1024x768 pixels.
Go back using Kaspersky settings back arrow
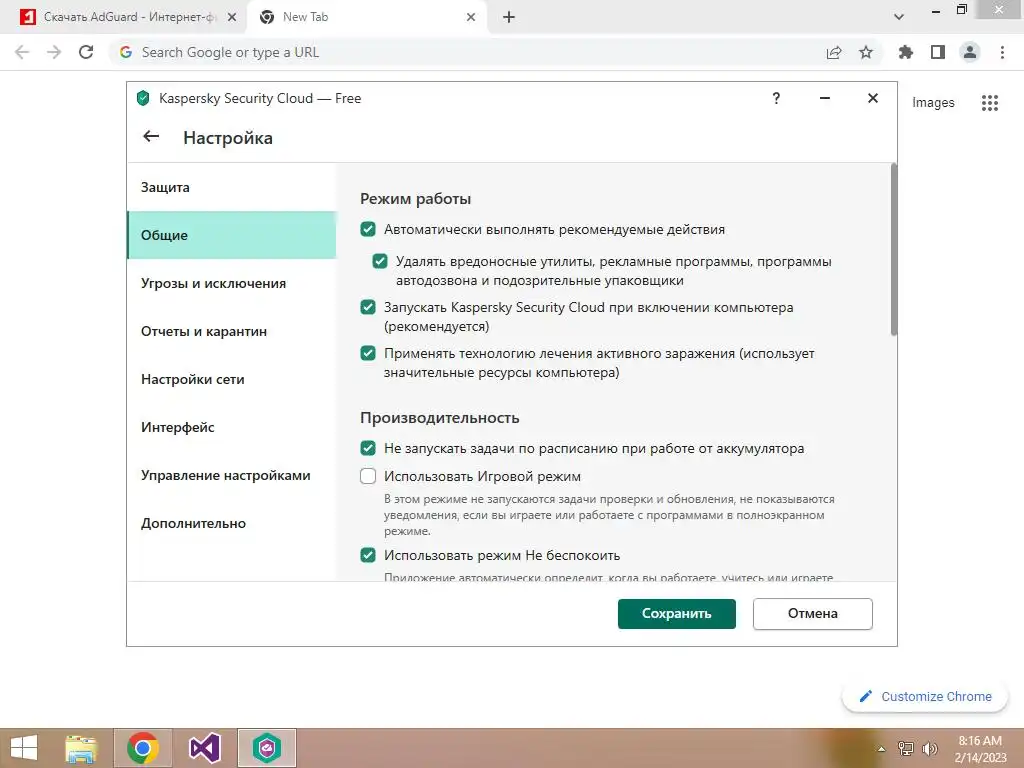tap(151, 136)
